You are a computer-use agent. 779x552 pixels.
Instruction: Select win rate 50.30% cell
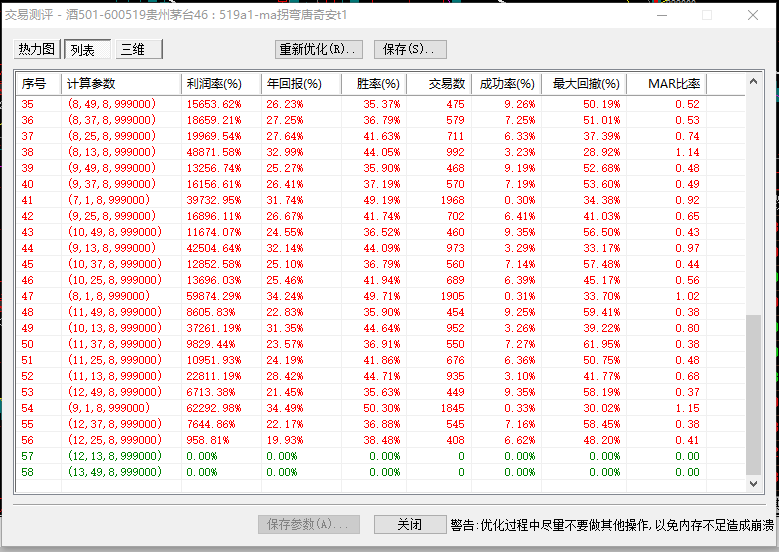pyautogui.click(x=382, y=407)
